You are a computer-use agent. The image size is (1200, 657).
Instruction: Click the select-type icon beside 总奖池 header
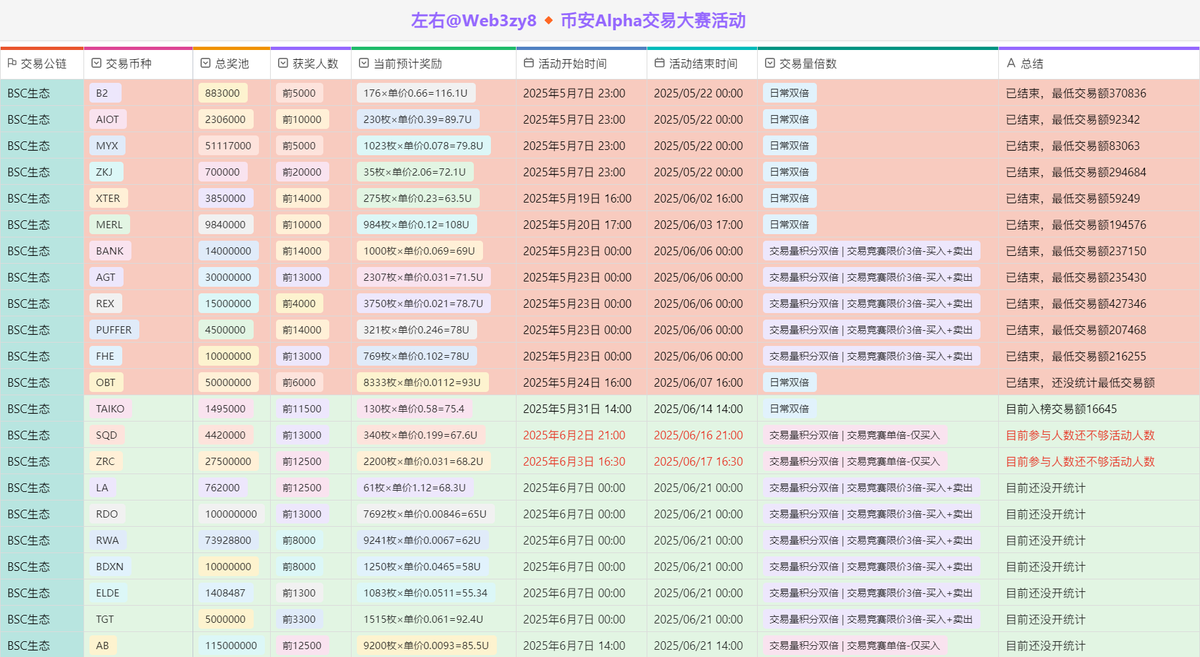pos(206,63)
